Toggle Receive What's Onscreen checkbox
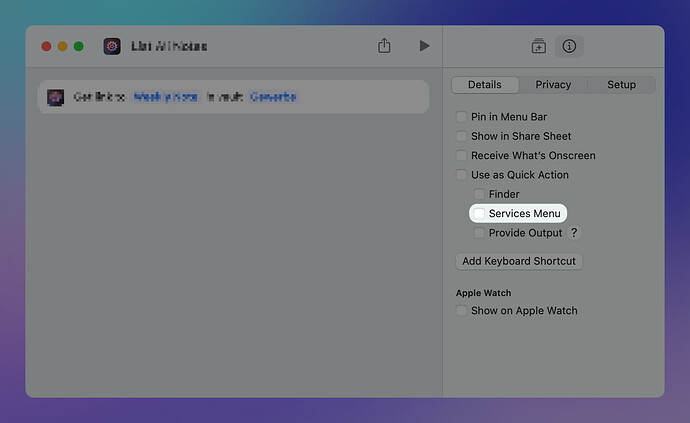 [x=462, y=156]
